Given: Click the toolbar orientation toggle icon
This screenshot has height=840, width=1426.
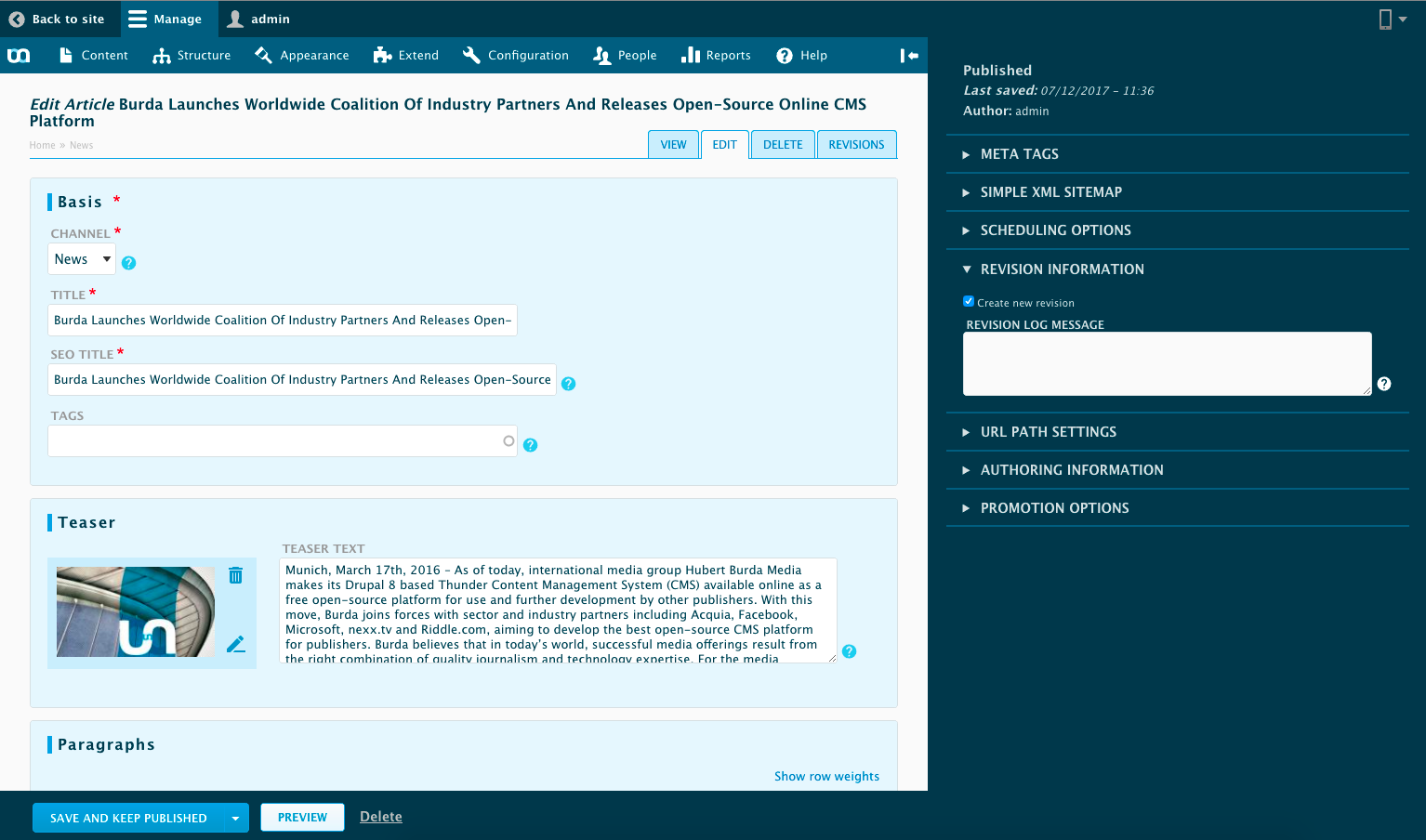Looking at the screenshot, I should [909, 56].
